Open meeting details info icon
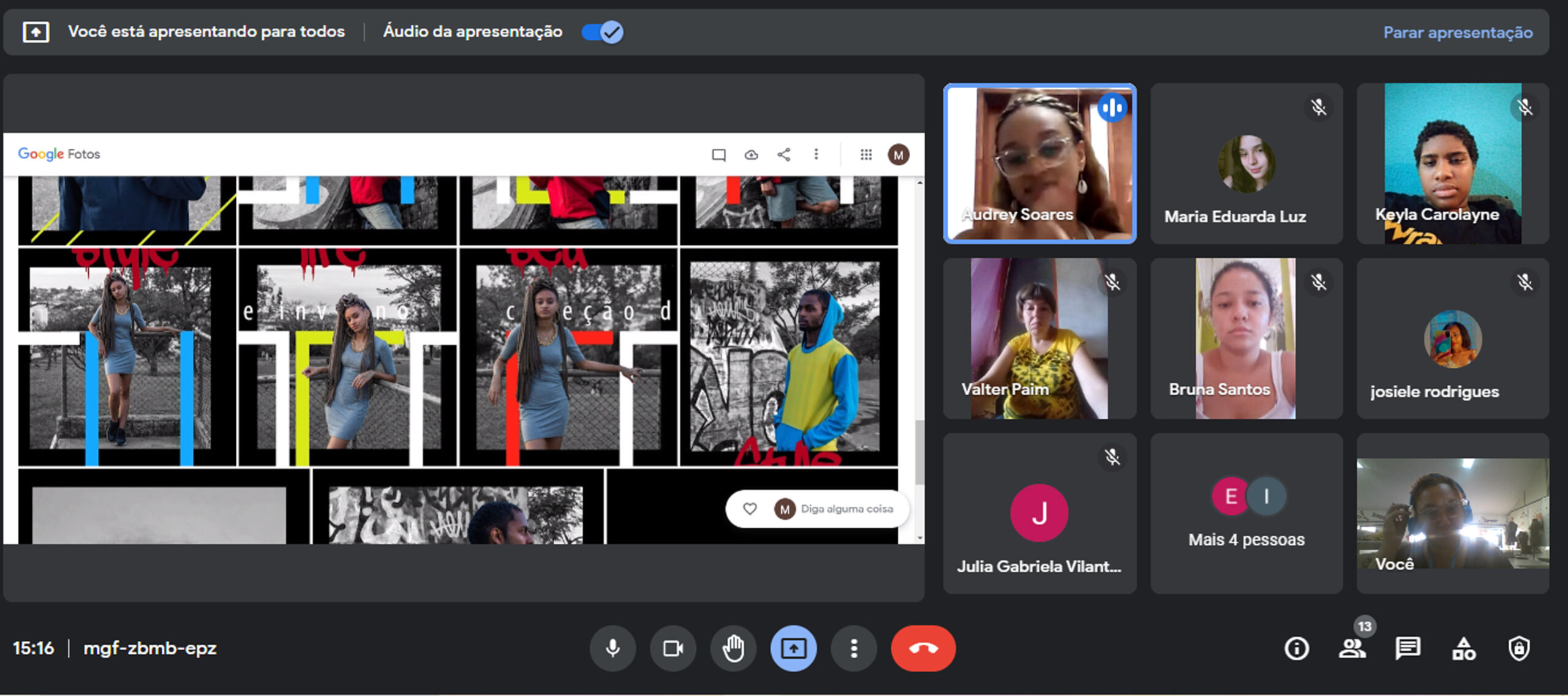Screen dimensions: 1568x696 1297,648
